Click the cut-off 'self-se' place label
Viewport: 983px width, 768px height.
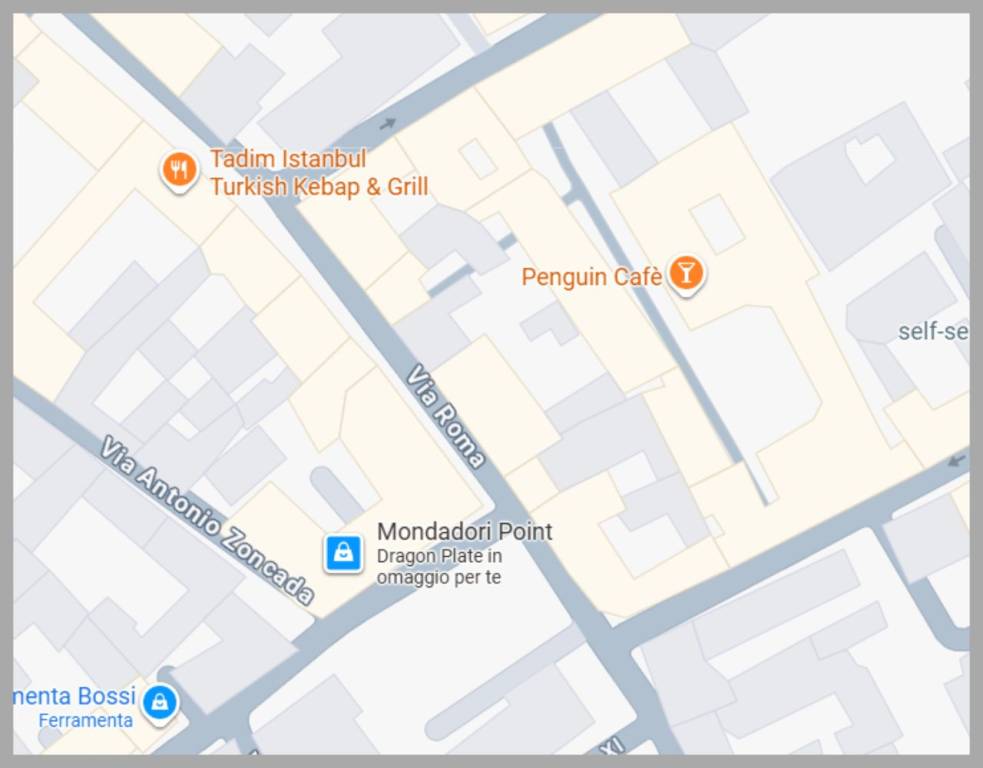click(x=933, y=331)
